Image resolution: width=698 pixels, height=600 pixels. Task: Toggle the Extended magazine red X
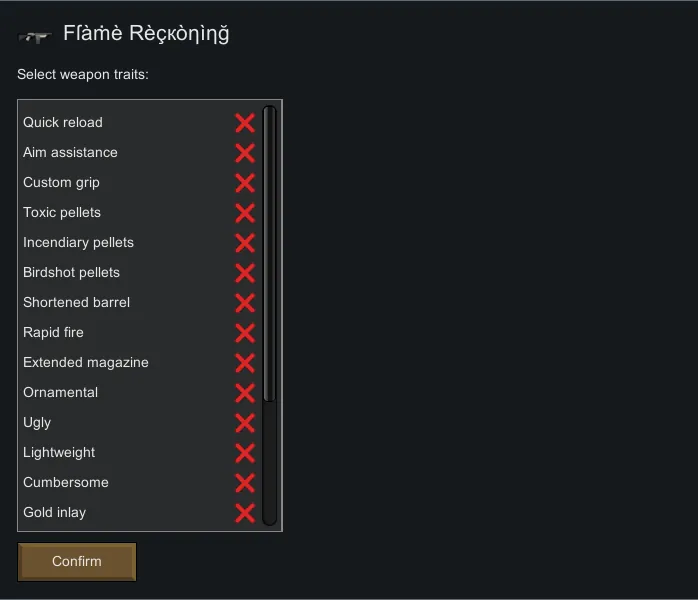click(245, 363)
